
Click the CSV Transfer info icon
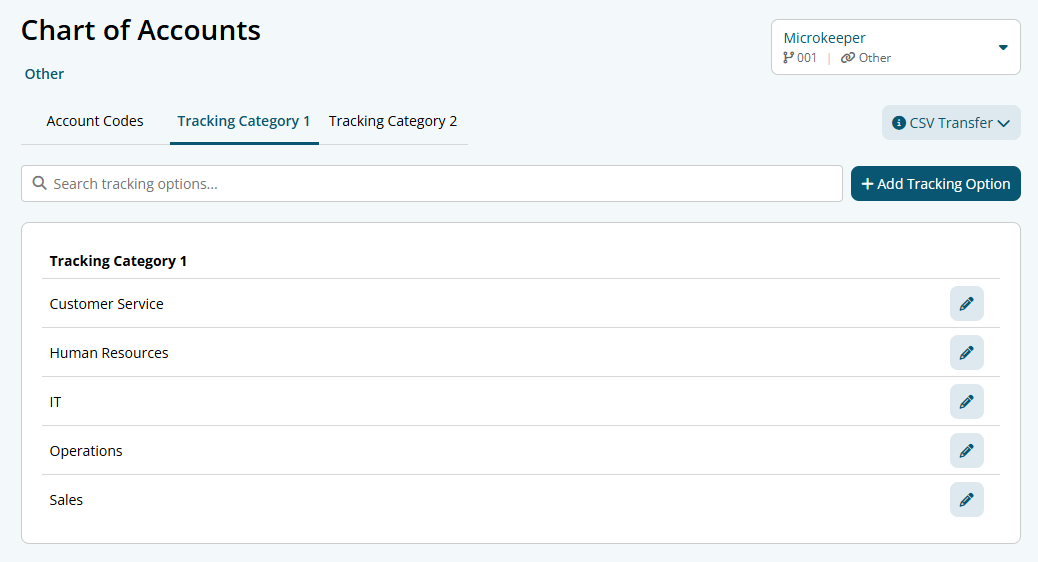899,123
